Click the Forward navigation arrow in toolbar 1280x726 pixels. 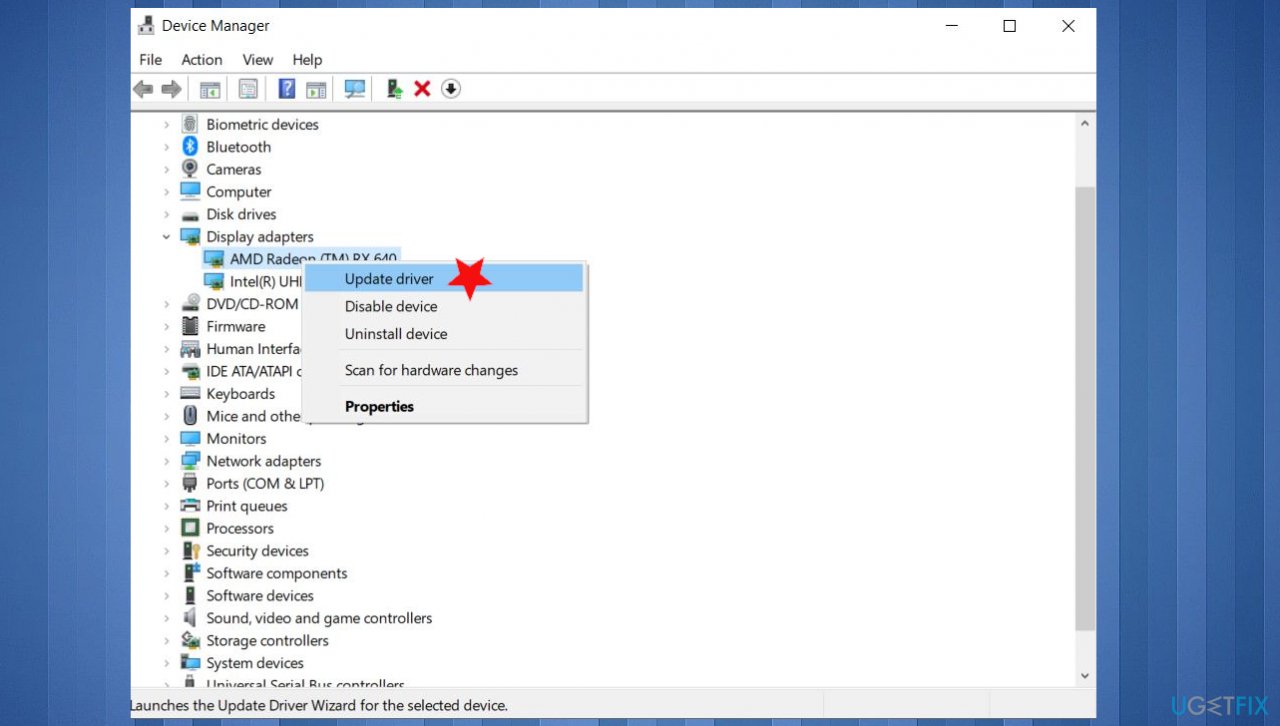tap(171, 88)
